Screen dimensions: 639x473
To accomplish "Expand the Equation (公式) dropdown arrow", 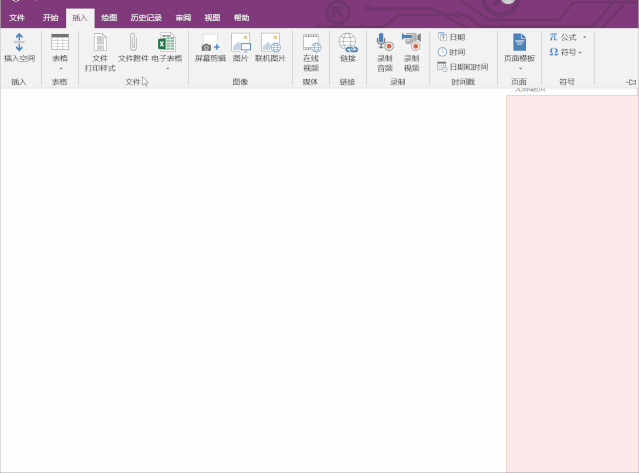I will (585, 37).
